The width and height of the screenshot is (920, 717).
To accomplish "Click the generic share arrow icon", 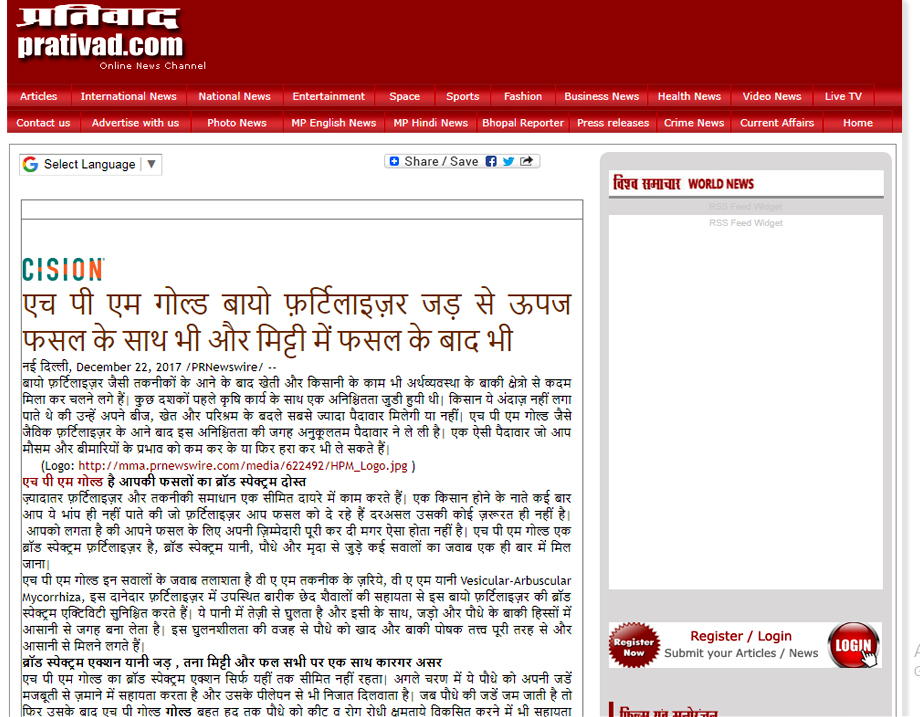I will [526, 161].
